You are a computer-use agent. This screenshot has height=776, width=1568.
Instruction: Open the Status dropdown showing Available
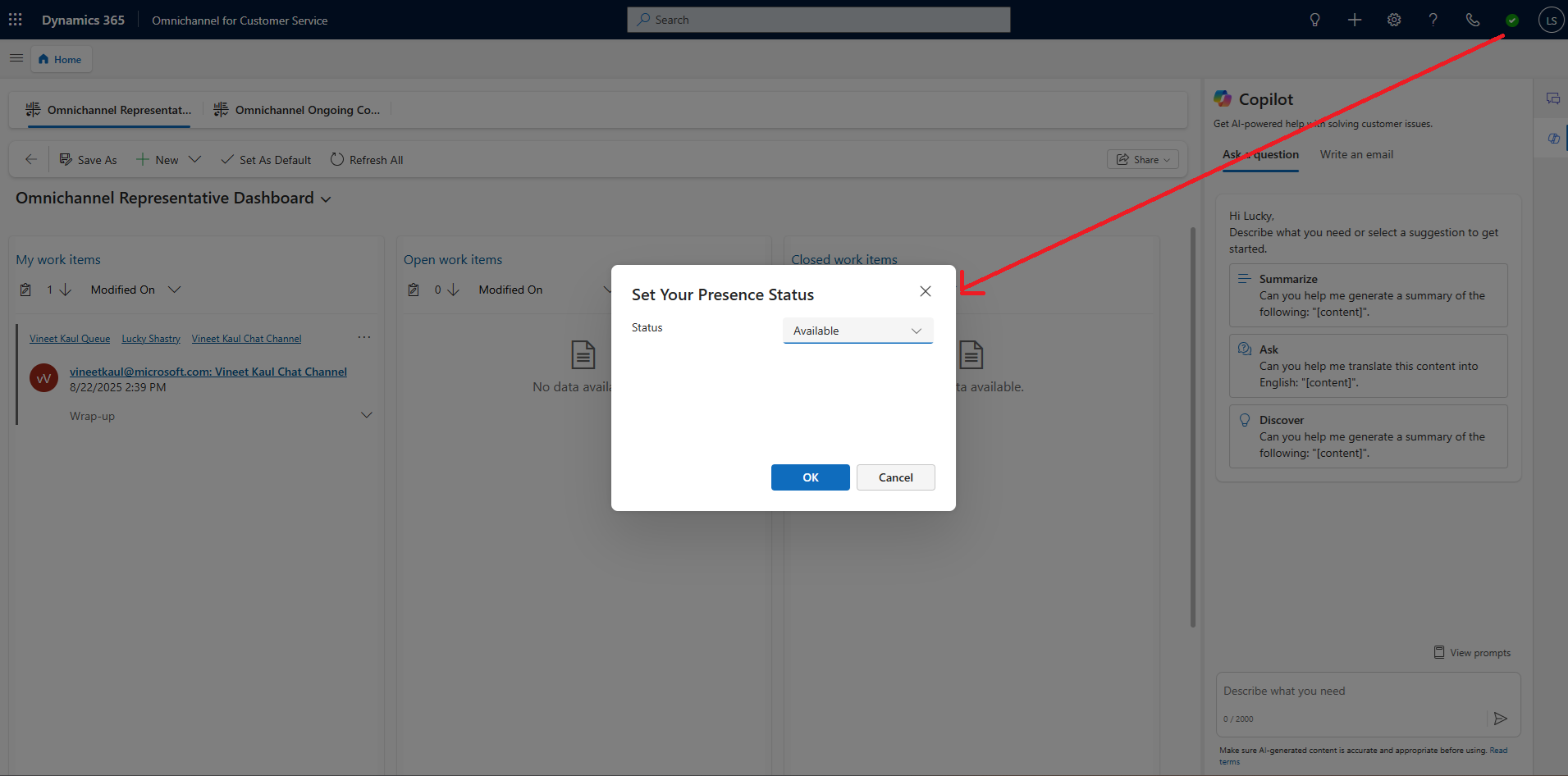(x=857, y=331)
